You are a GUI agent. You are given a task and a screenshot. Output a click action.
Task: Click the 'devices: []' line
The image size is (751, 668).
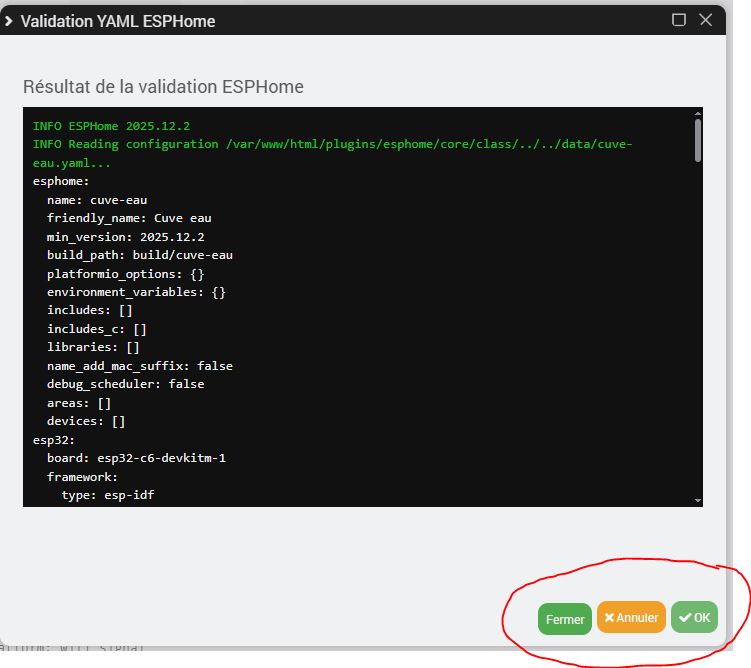[86, 421]
